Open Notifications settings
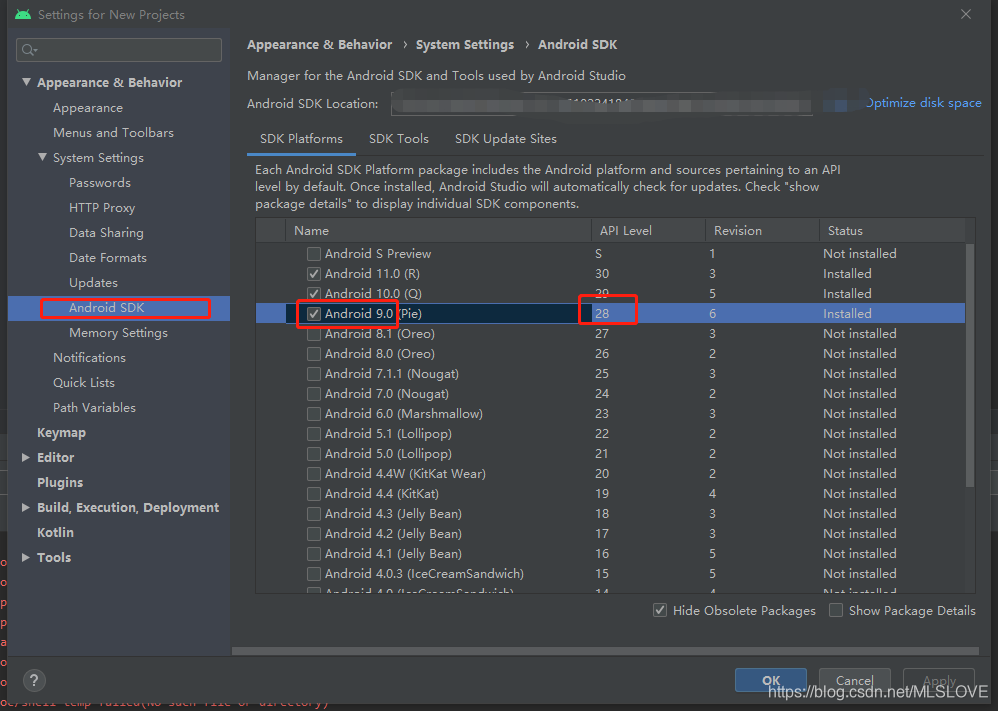The width and height of the screenshot is (998, 711). pos(89,358)
